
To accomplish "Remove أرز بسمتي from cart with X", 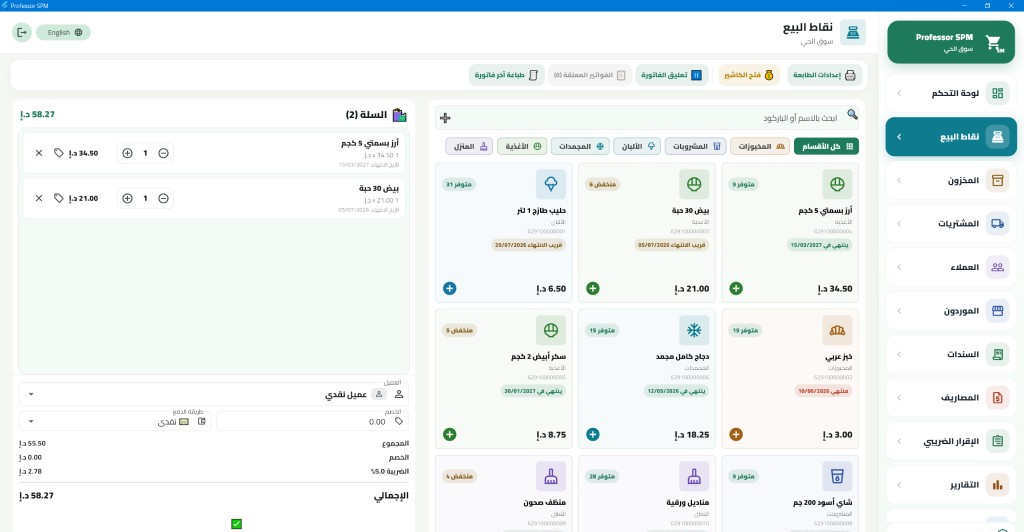I will coord(39,153).
